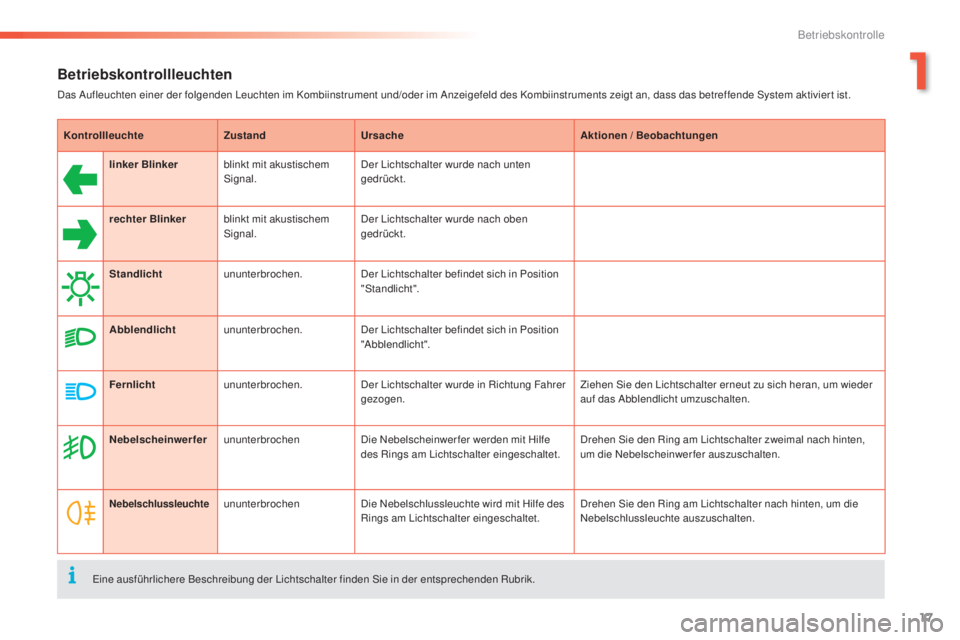This screenshot has height=640, width=960.
Task: Click 'Die Nebelscheinwerfer werden mit Hilfe…' cause text
Action: click(460, 446)
